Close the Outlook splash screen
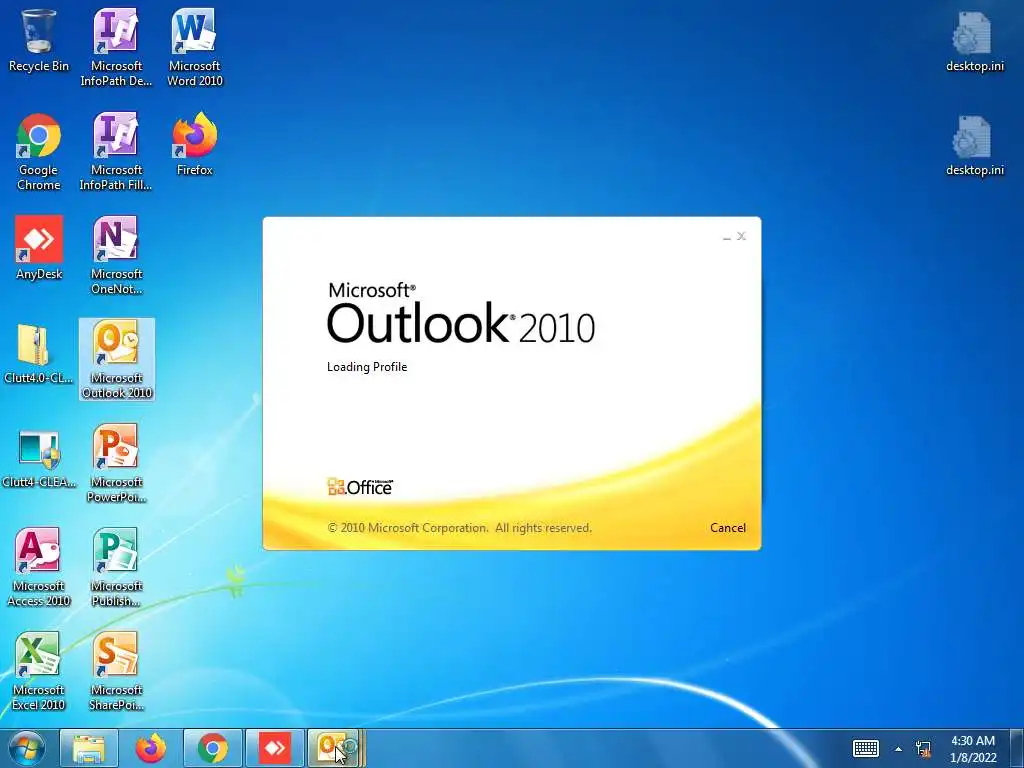This screenshot has width=1024, height=768. pos(741,236)
